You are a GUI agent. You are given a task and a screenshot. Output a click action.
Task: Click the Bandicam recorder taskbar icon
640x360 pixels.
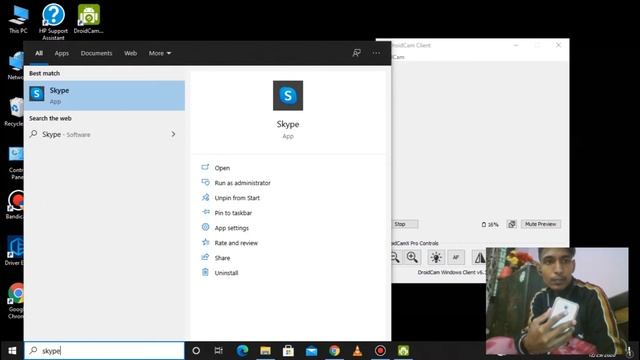click(x=380, y=351)
